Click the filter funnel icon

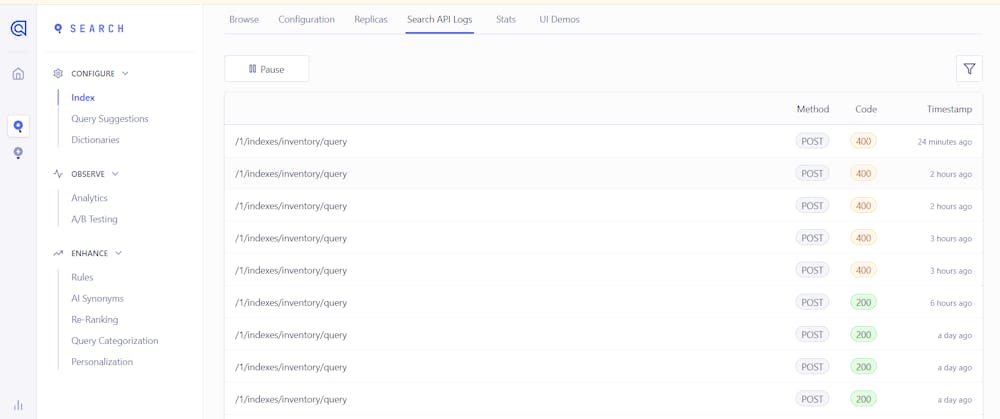(x=969, y=69)
